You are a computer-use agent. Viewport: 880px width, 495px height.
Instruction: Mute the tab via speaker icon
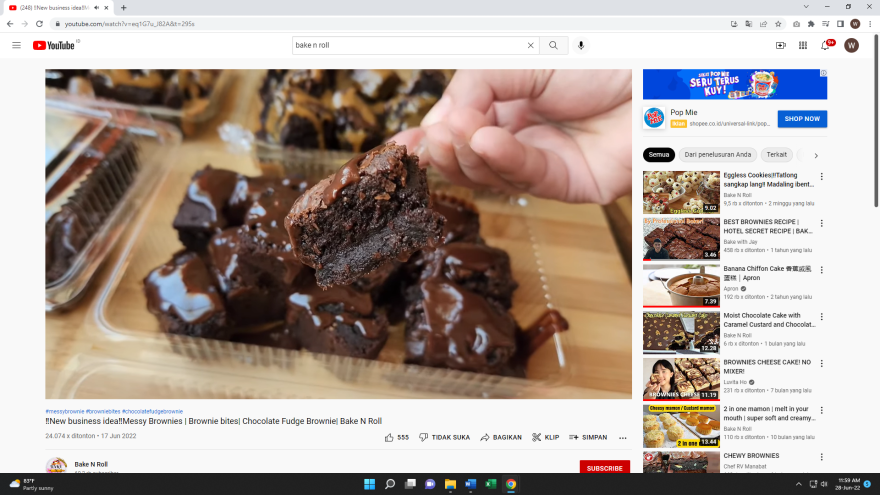point(97,8)
